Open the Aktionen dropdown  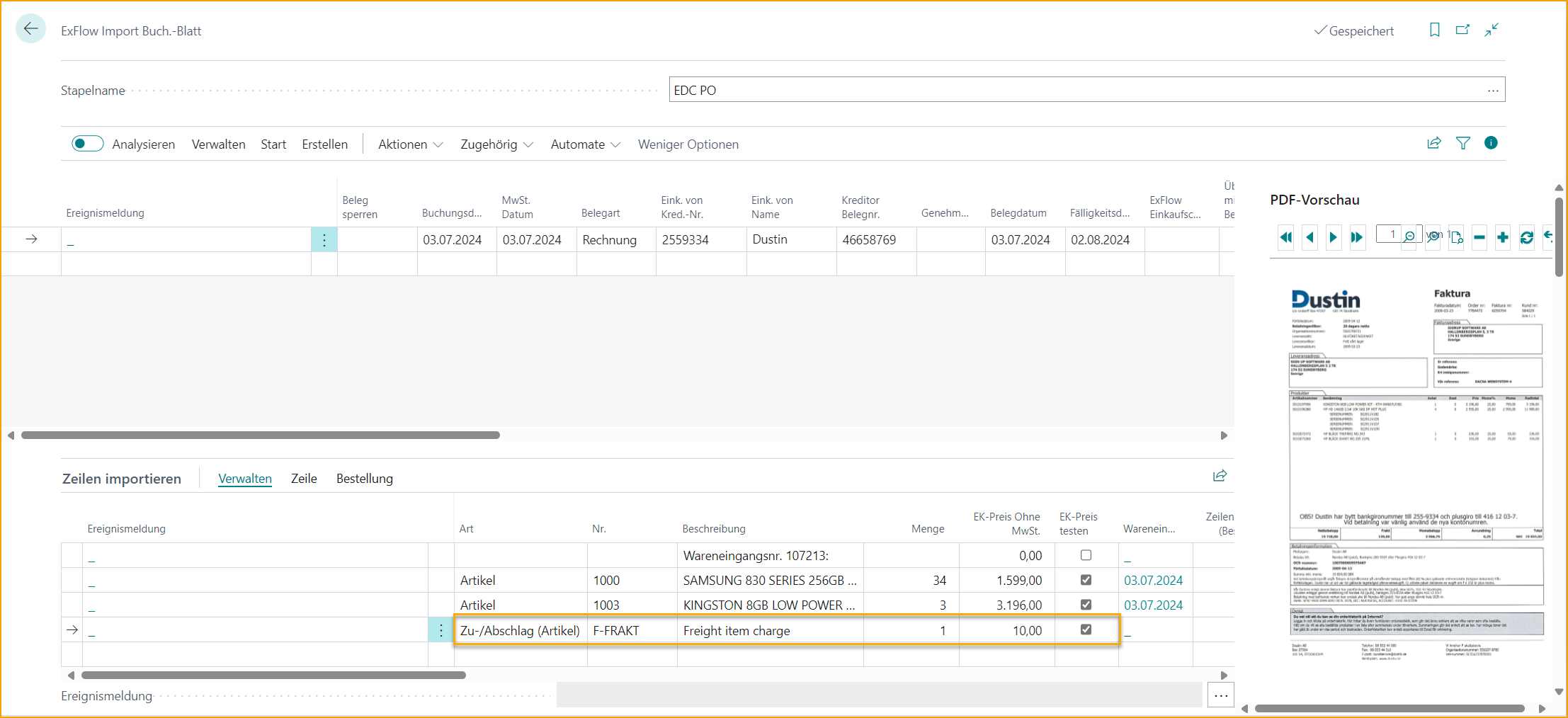click(x=409, y=144)
